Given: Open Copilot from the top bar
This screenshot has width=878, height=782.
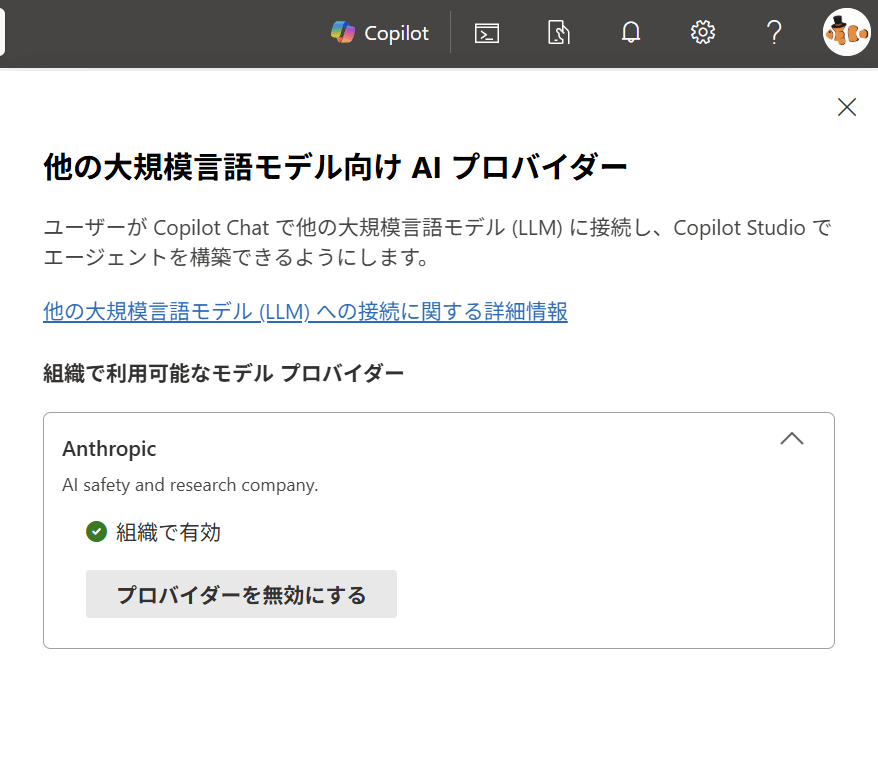Looking at the screenshot, I should tap(380, 33).
